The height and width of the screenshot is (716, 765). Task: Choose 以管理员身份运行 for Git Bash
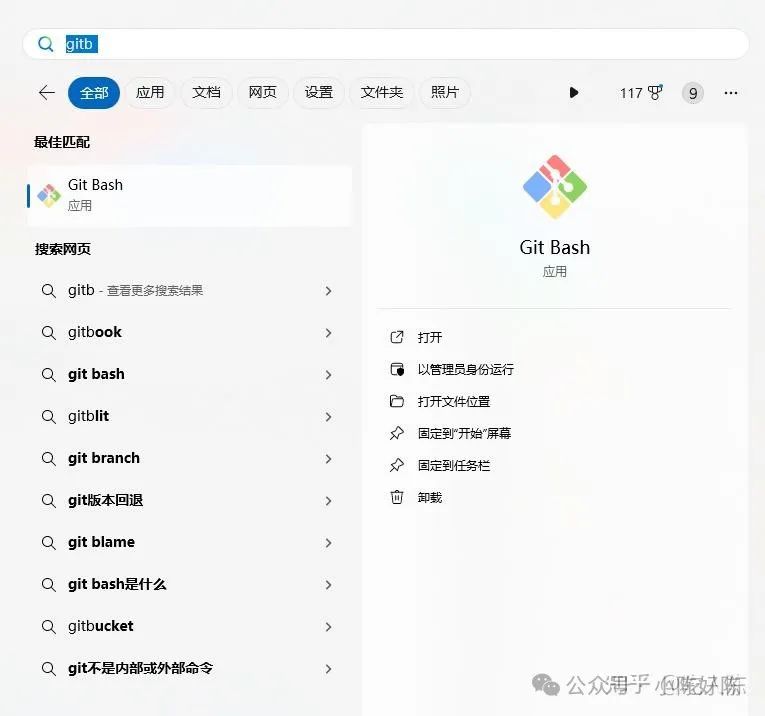click(x=465, y=370)
